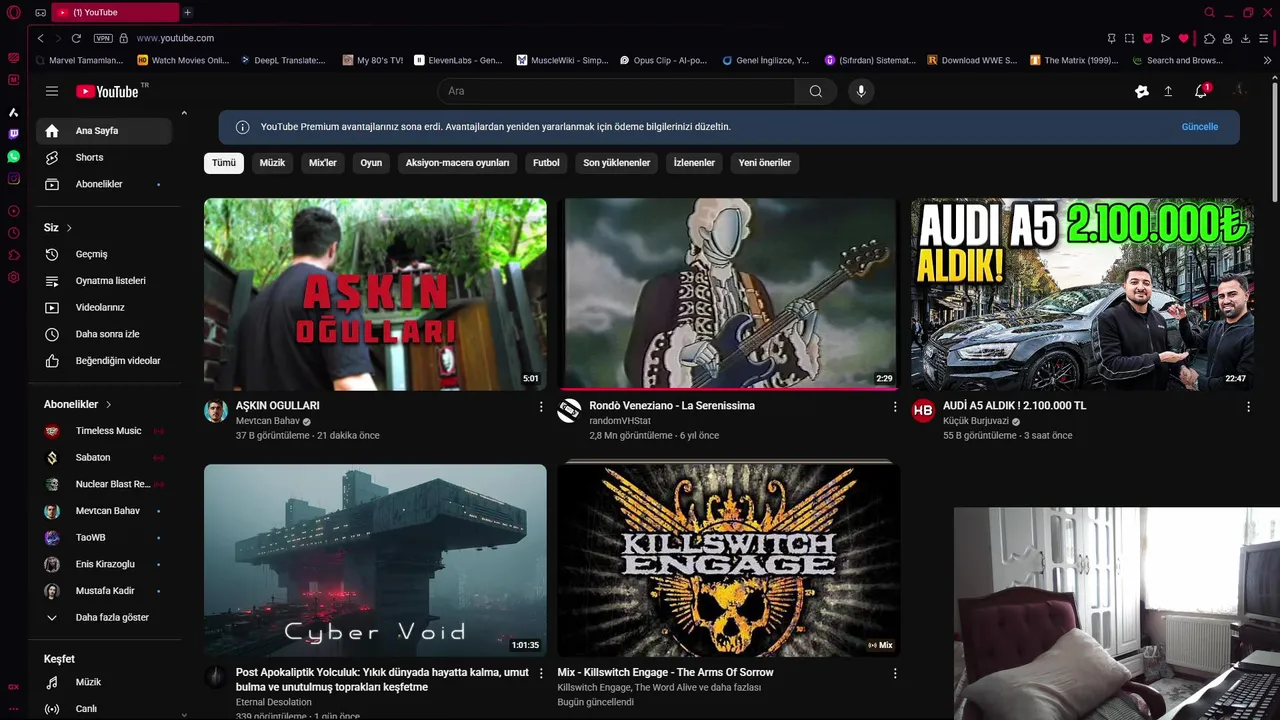Open the YouTube hamburger guide menu
Image resolution: width=1280 pixels, height=720 pixels.
[x=52, y=91]
